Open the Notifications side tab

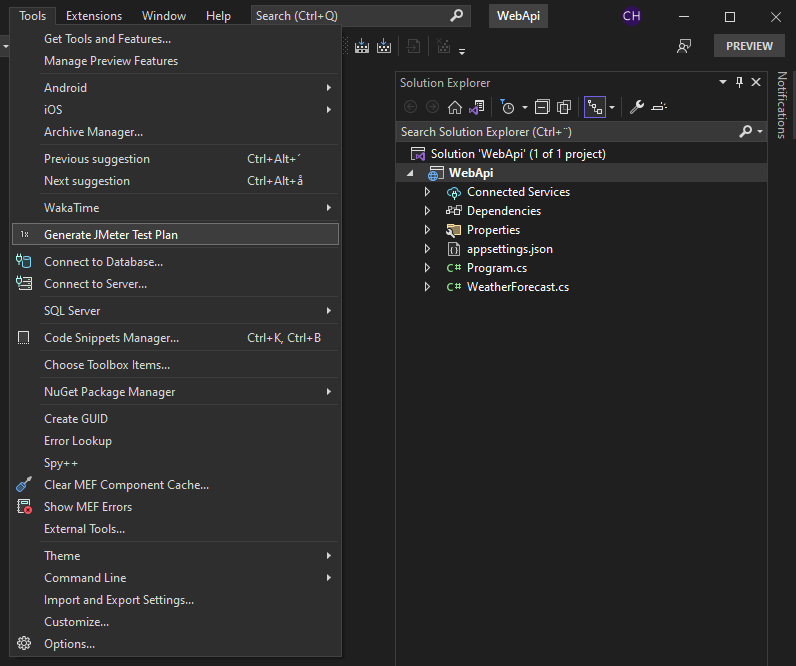click(782, 105)
